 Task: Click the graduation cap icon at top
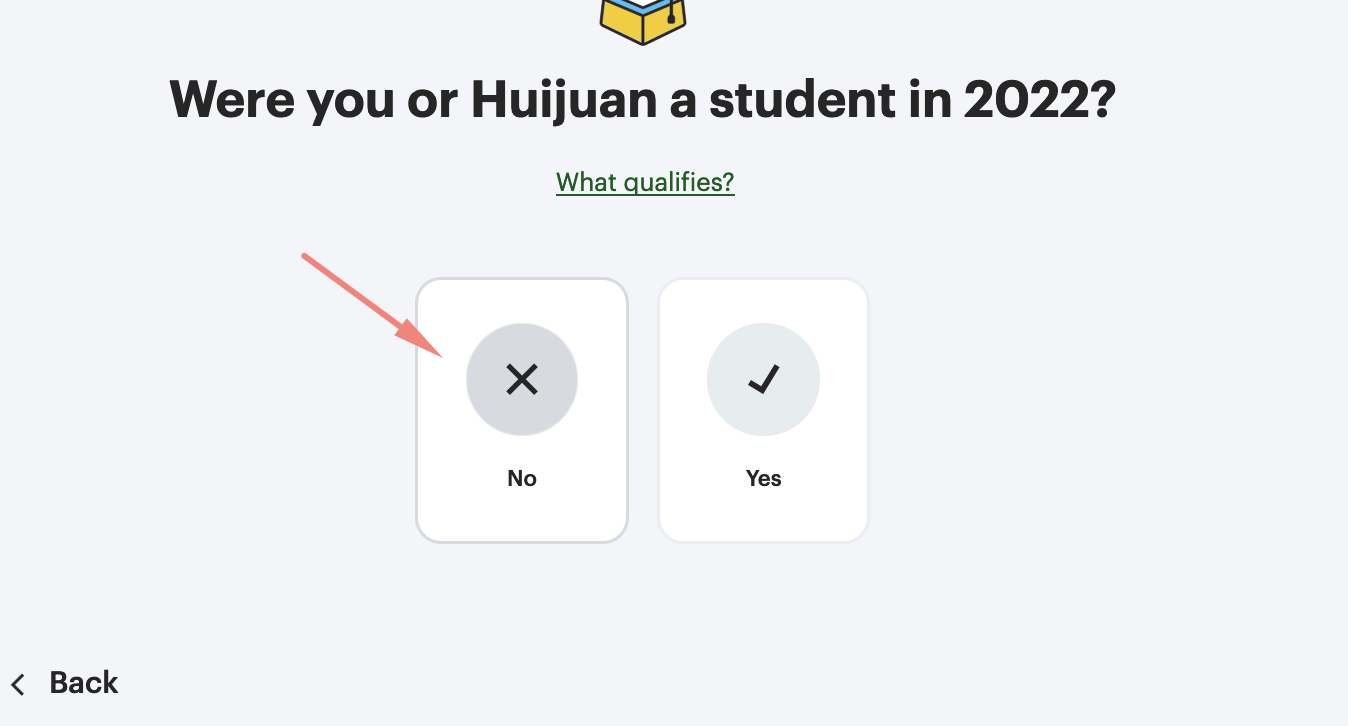pos(643,20)
